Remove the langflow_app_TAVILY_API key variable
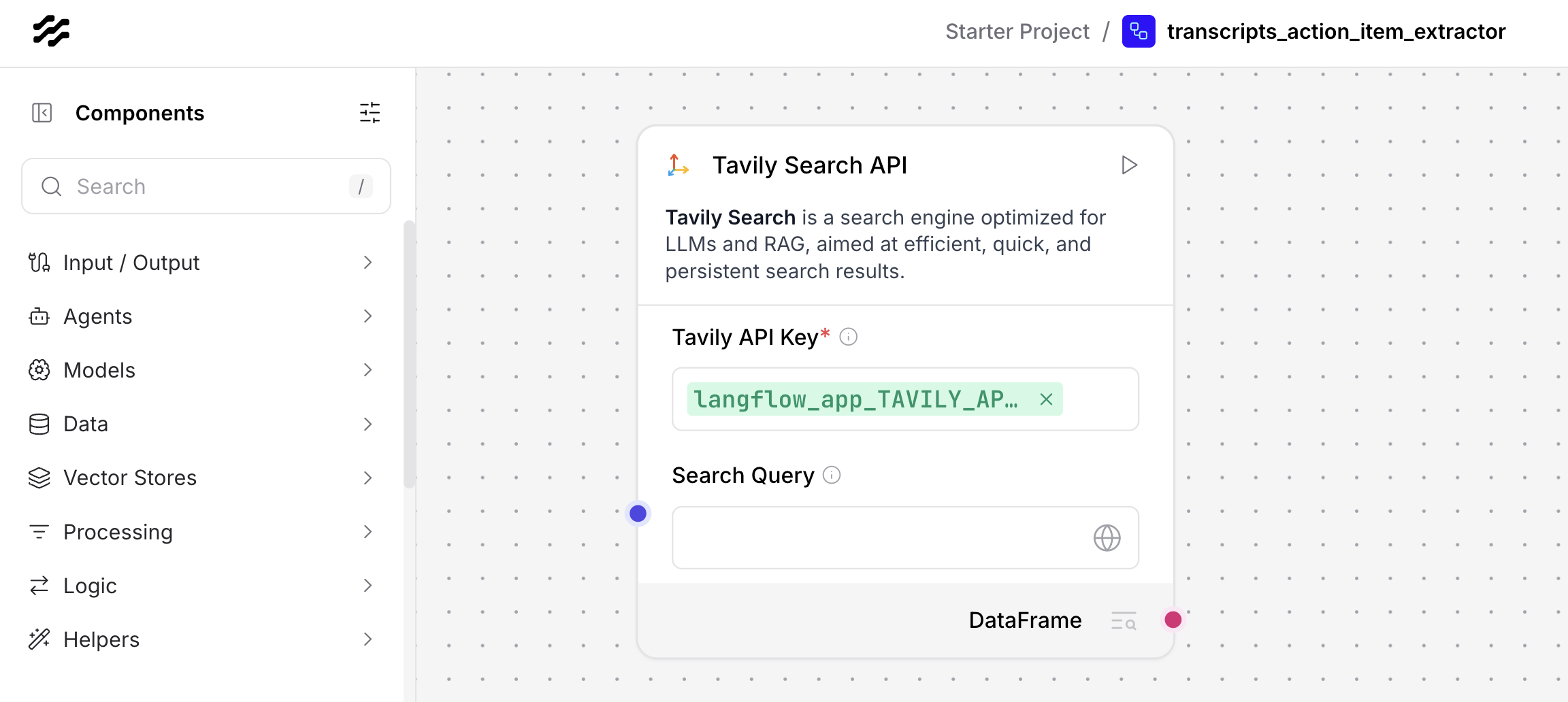The image size is (1568, 702). click(x=1046, y=399)
